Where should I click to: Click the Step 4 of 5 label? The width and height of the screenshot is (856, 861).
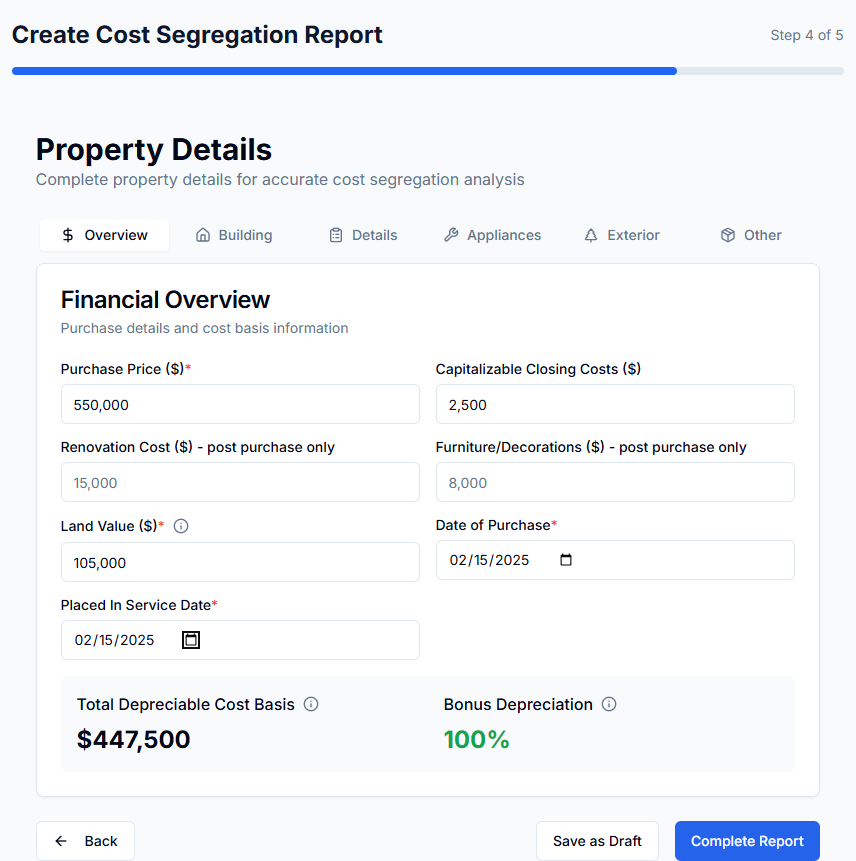tap(807, 35)
